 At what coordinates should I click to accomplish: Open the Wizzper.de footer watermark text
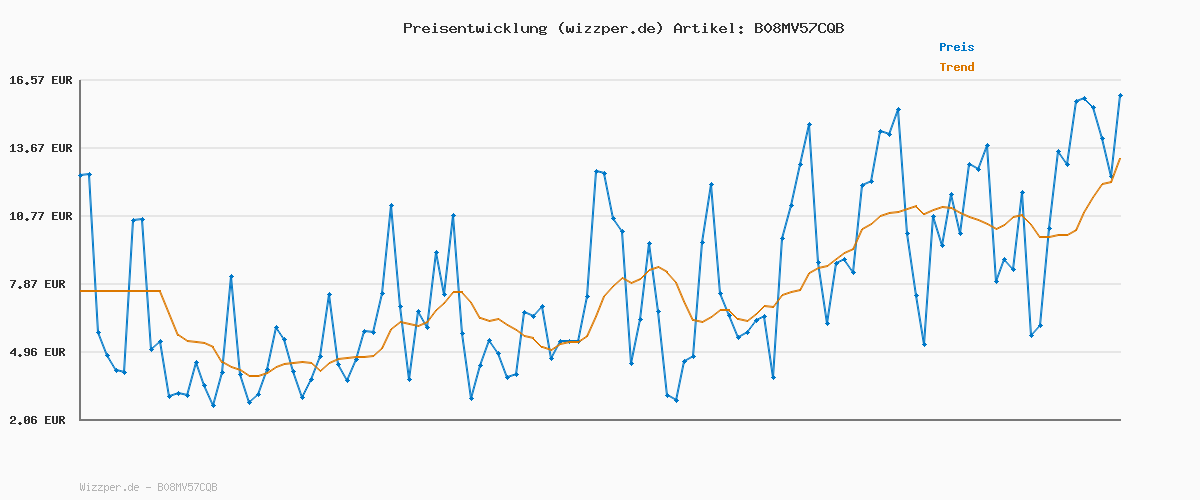[x=111, y=487]
